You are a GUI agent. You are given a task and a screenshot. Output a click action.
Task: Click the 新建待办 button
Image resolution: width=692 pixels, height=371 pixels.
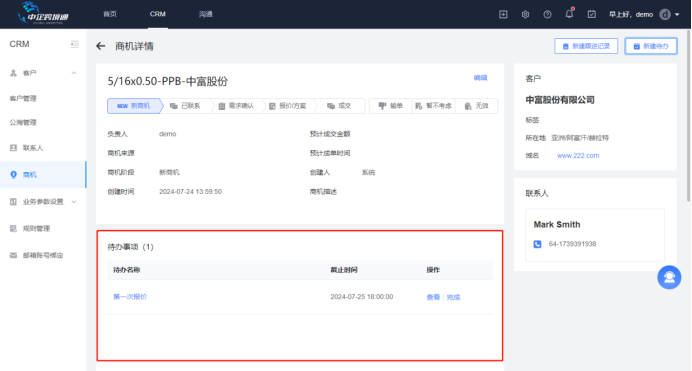tap(651, 46)
